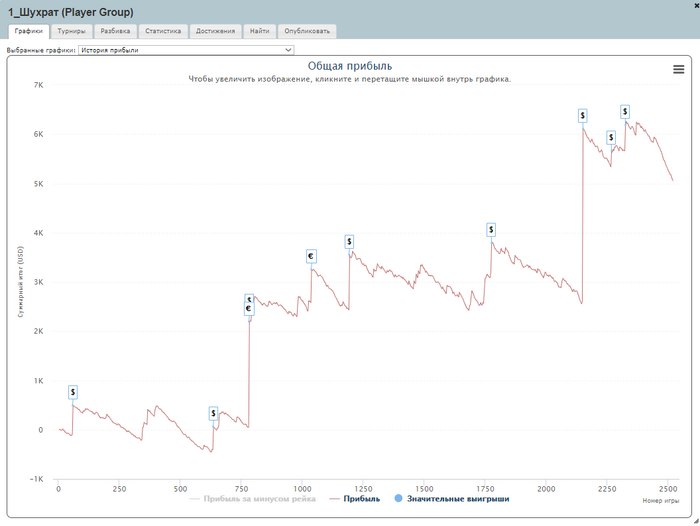Open the Найти tab
This screenshot has height=526, width=700.
click(x=259, y=31)
